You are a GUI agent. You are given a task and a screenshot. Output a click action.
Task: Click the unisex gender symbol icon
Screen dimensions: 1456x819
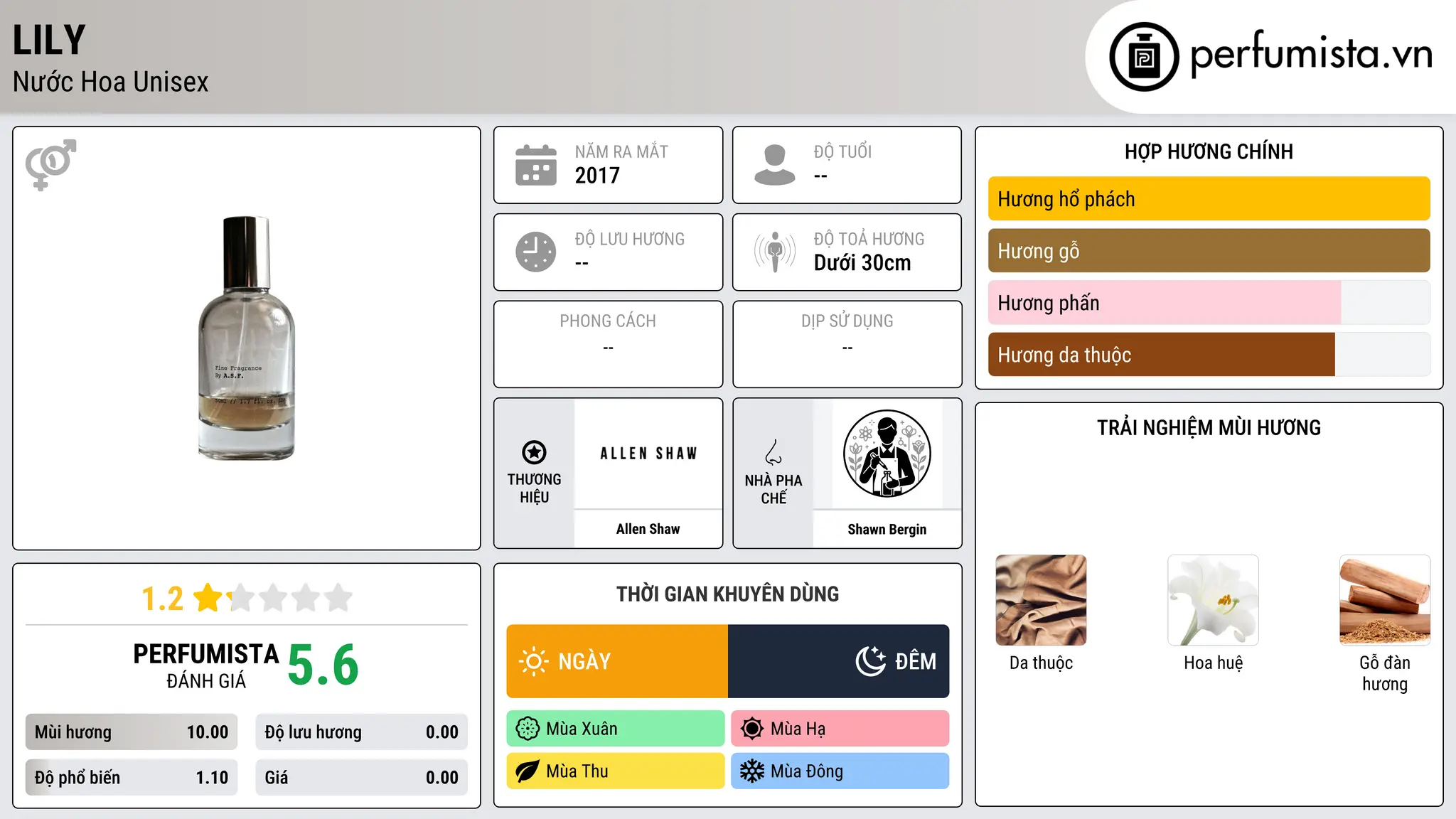[x=50, y=164]
